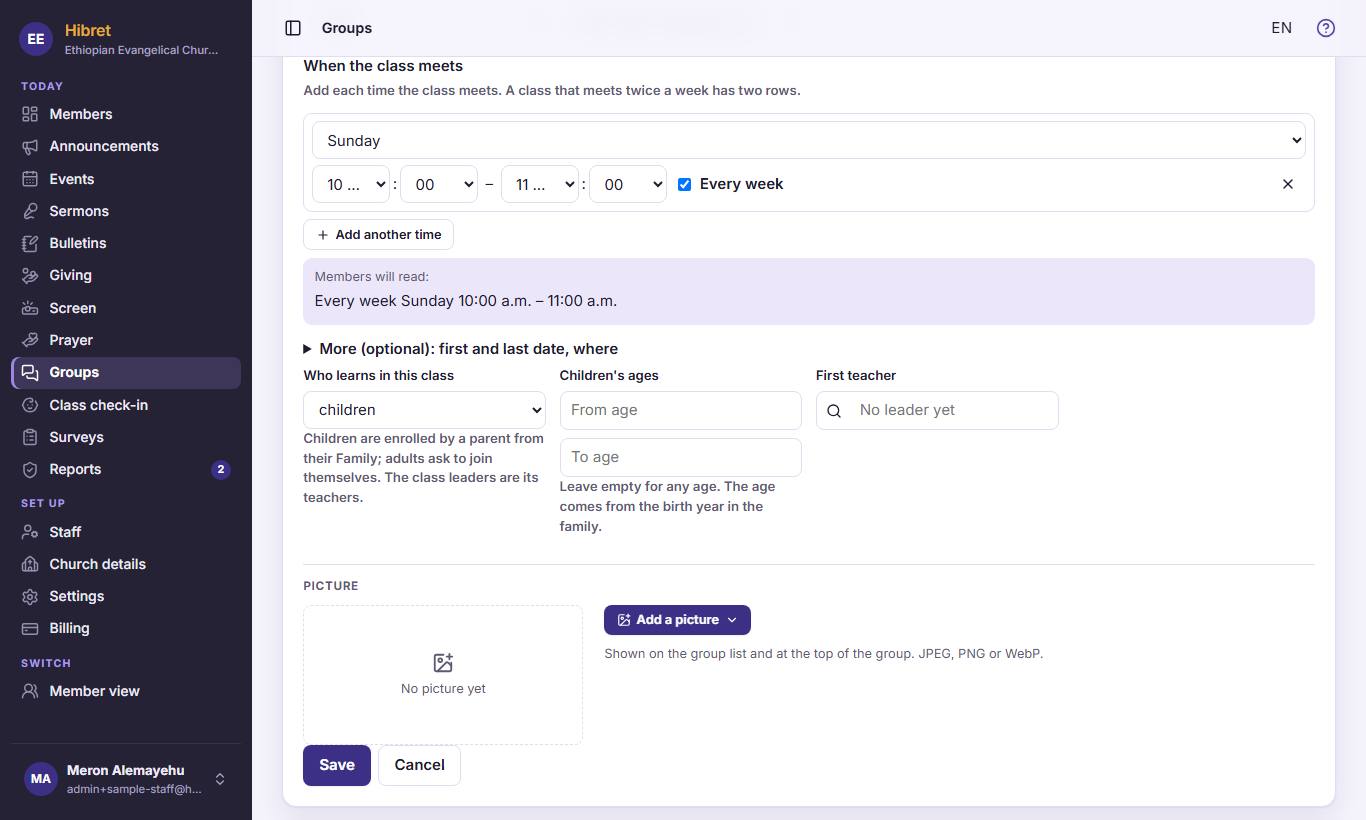Screen dimensions: 1366x820
Task: Click the Add a picture button
Action: pos(677,620)
